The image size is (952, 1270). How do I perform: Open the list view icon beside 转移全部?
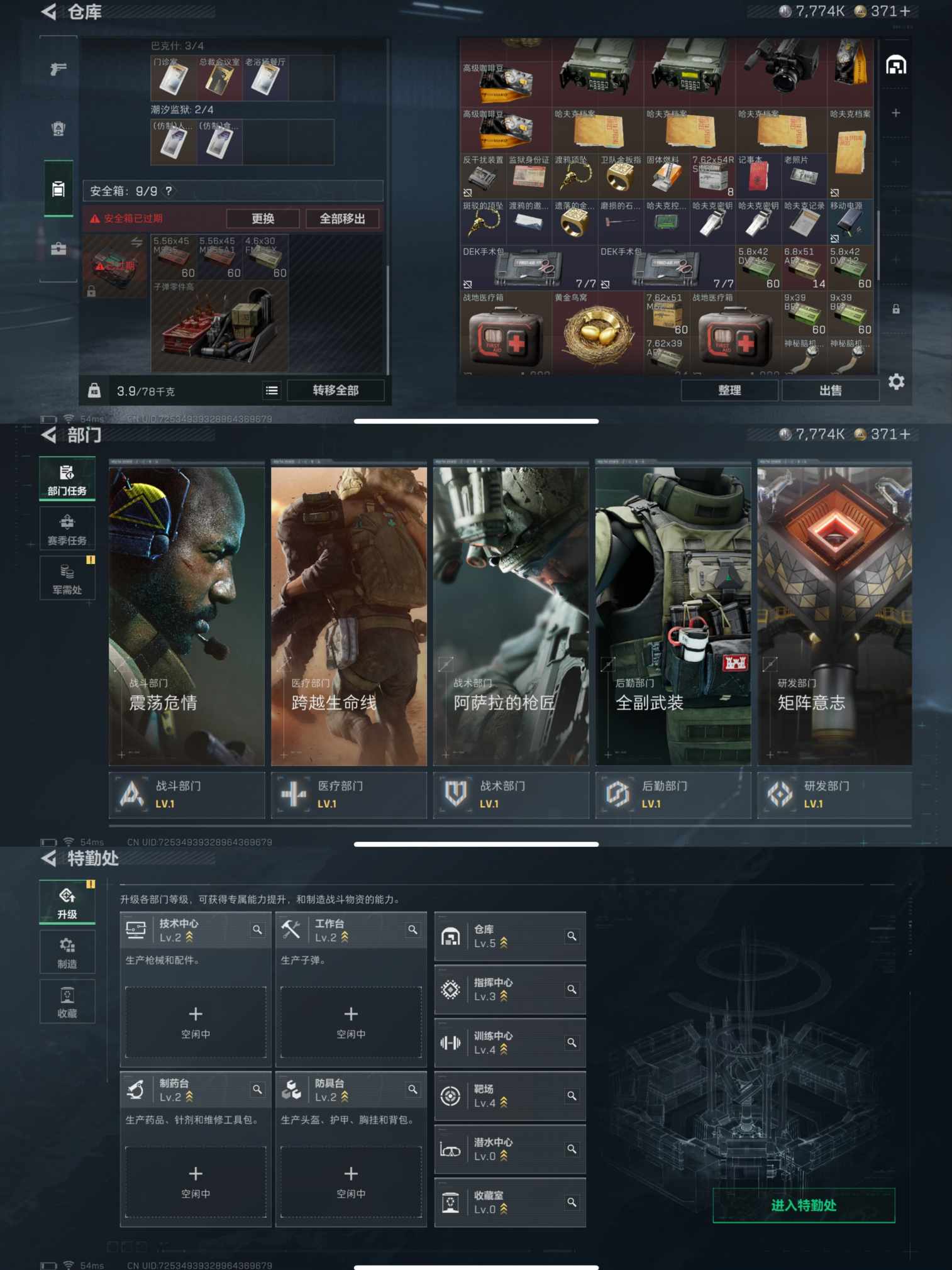(x=272, y=390)
